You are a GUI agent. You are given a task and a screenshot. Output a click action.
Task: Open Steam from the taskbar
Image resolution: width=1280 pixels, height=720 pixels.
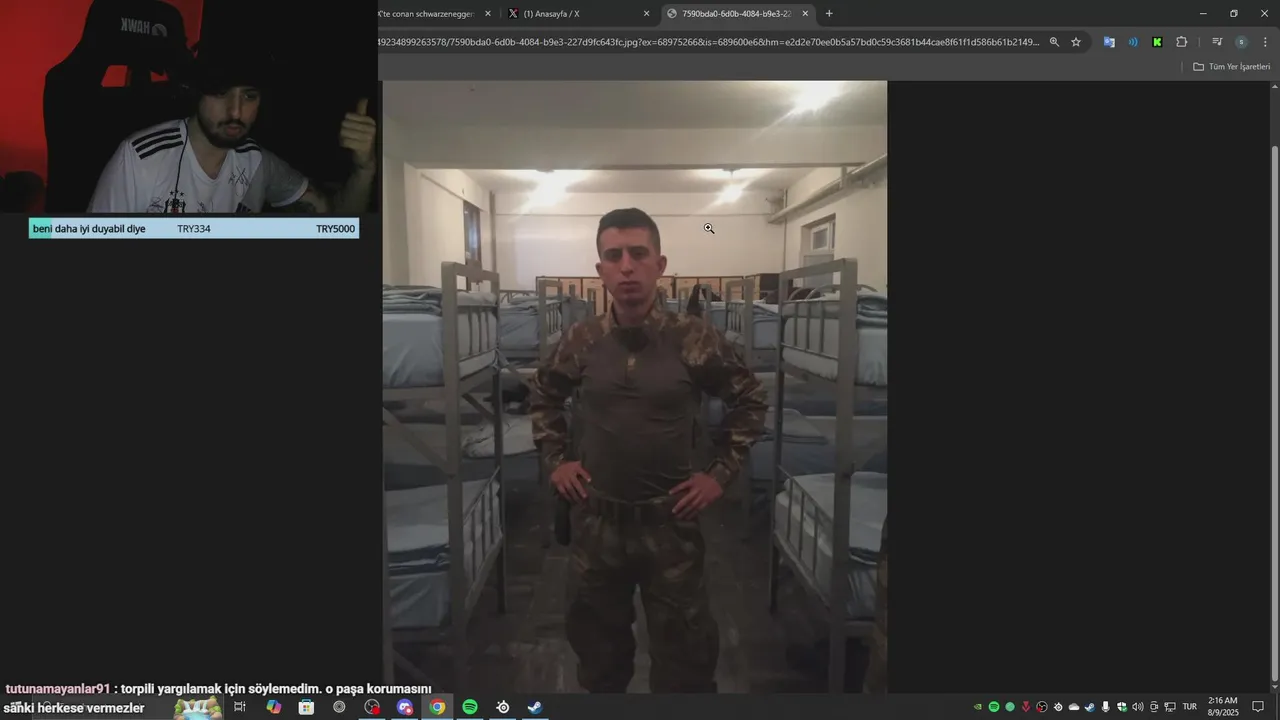(535, 707)
